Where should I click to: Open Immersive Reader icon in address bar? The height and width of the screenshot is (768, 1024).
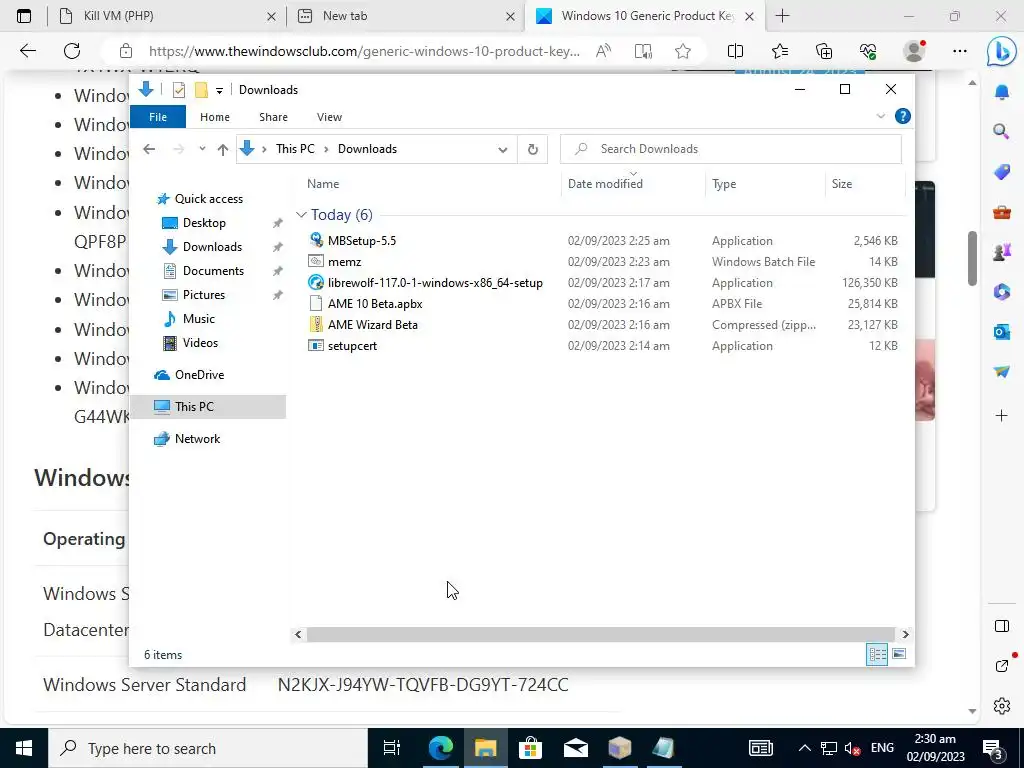pyautogui.click(x=643, y=51)
